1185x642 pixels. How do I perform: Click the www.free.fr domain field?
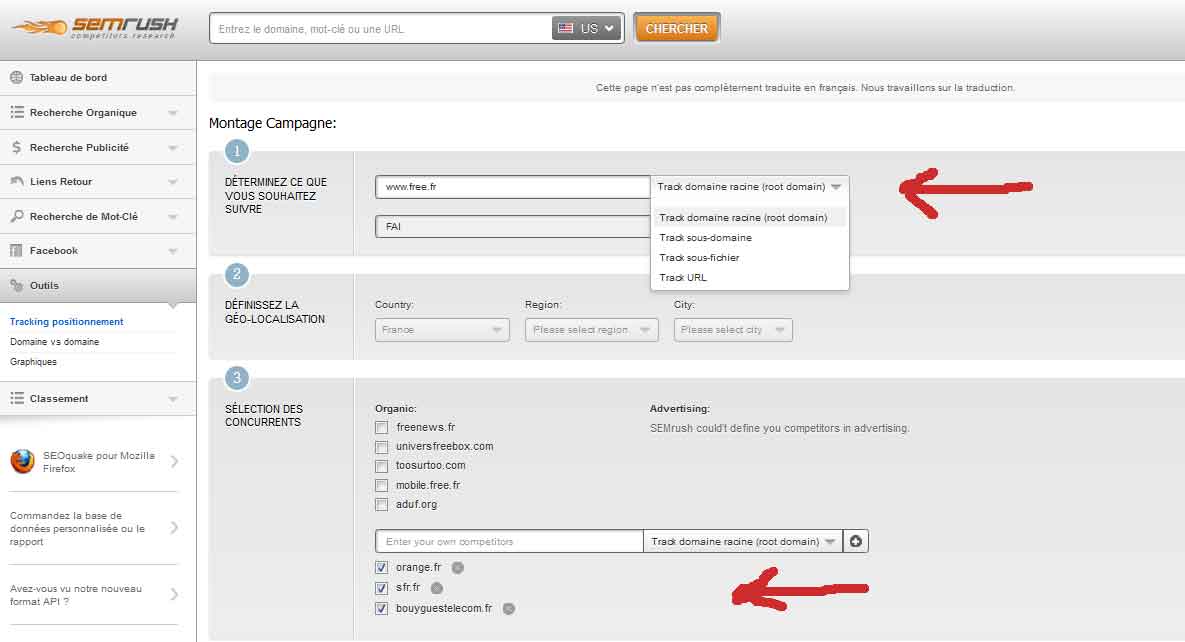pos(512,187)
